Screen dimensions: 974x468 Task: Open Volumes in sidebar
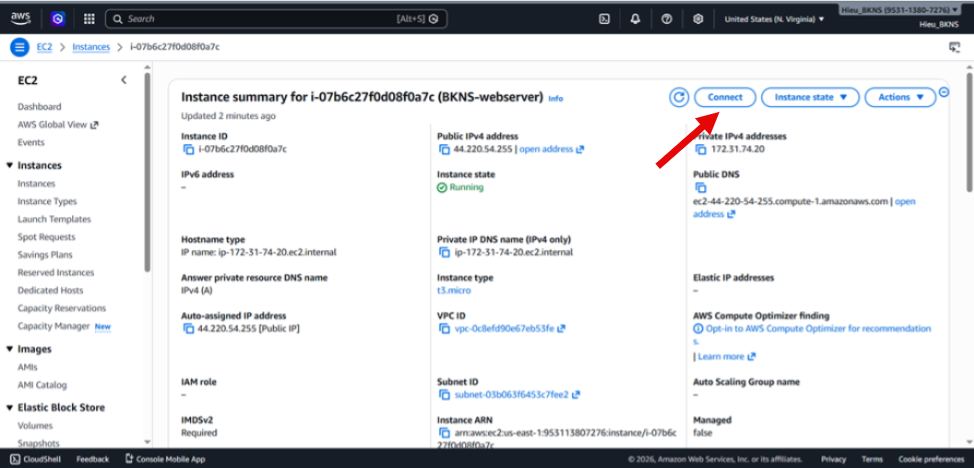coord(35,426)
